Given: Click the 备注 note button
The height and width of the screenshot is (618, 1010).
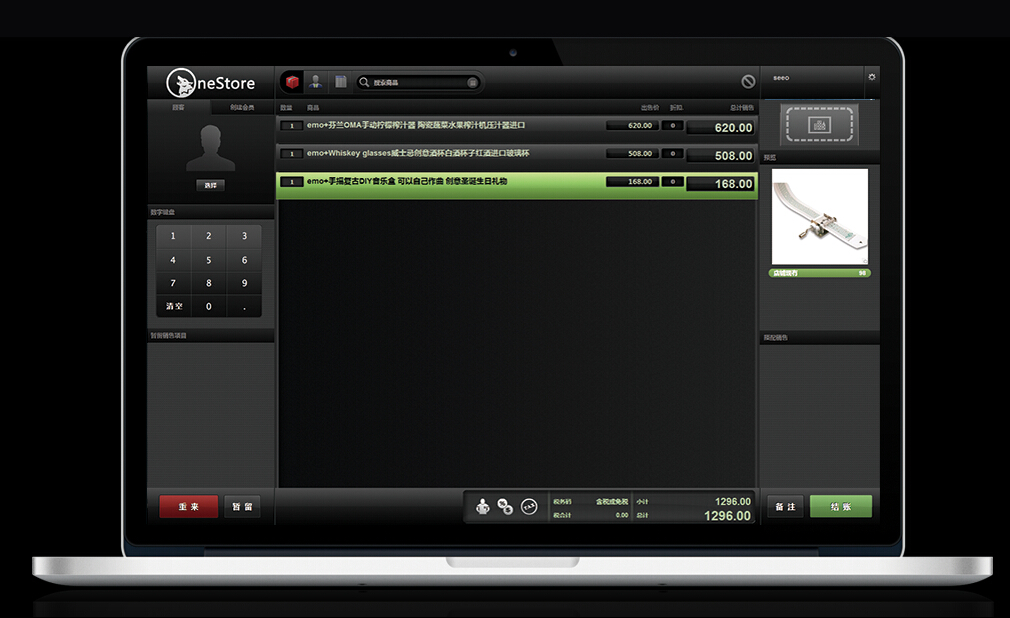Looking at the screenshot, I should click(x=785, y=507).
